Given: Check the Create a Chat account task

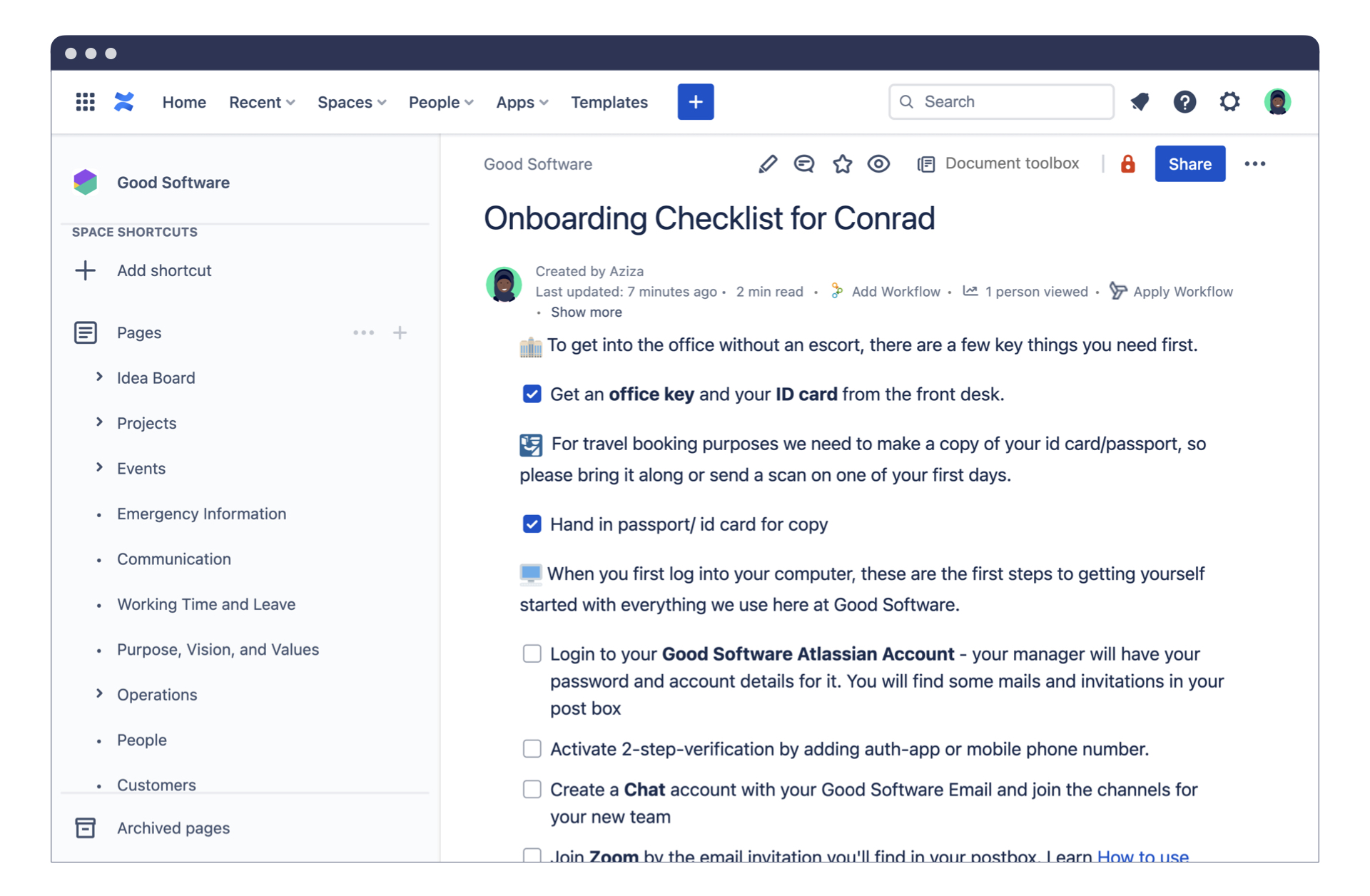Looking at the screenshot, I should click(x=532, y=789).
